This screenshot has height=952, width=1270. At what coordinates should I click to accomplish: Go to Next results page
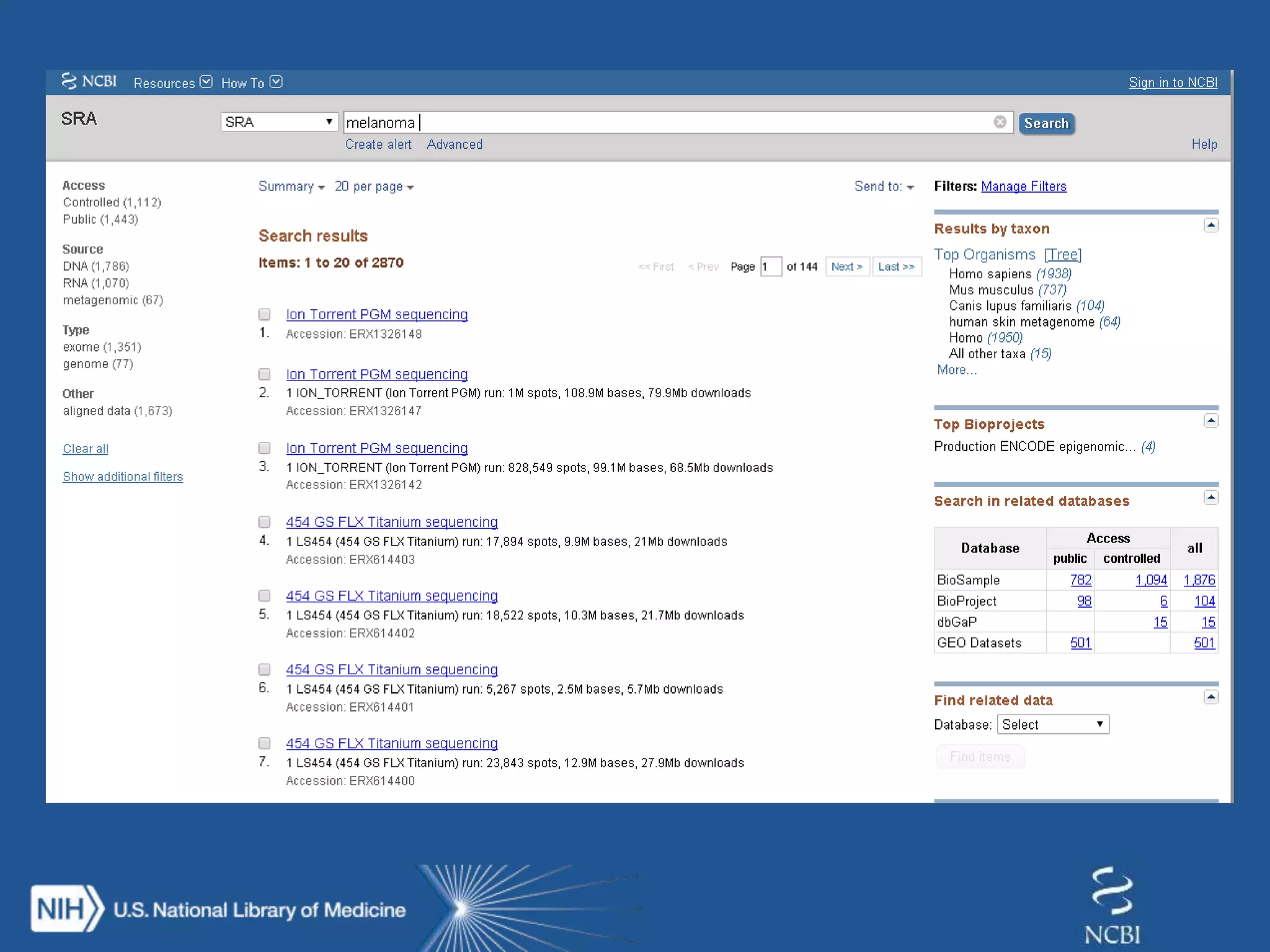point(846,267)
